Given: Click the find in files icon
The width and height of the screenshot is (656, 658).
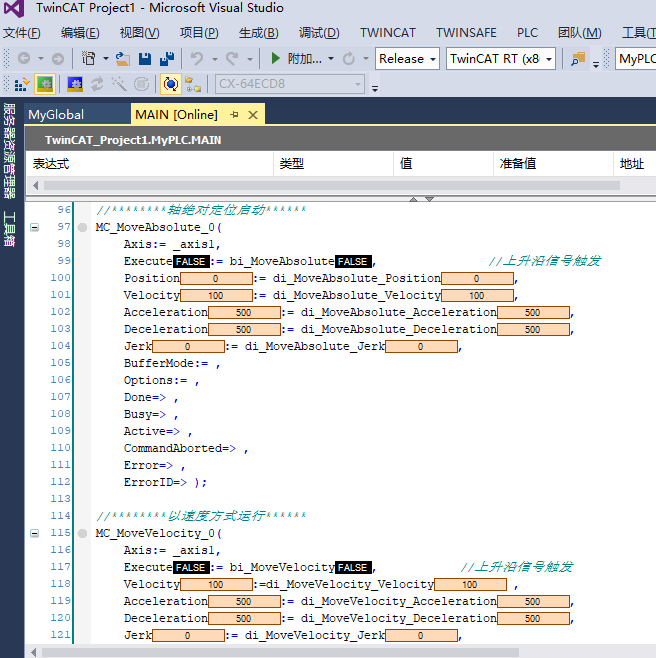Looking at the screenshot, I should tap(578, 59).
